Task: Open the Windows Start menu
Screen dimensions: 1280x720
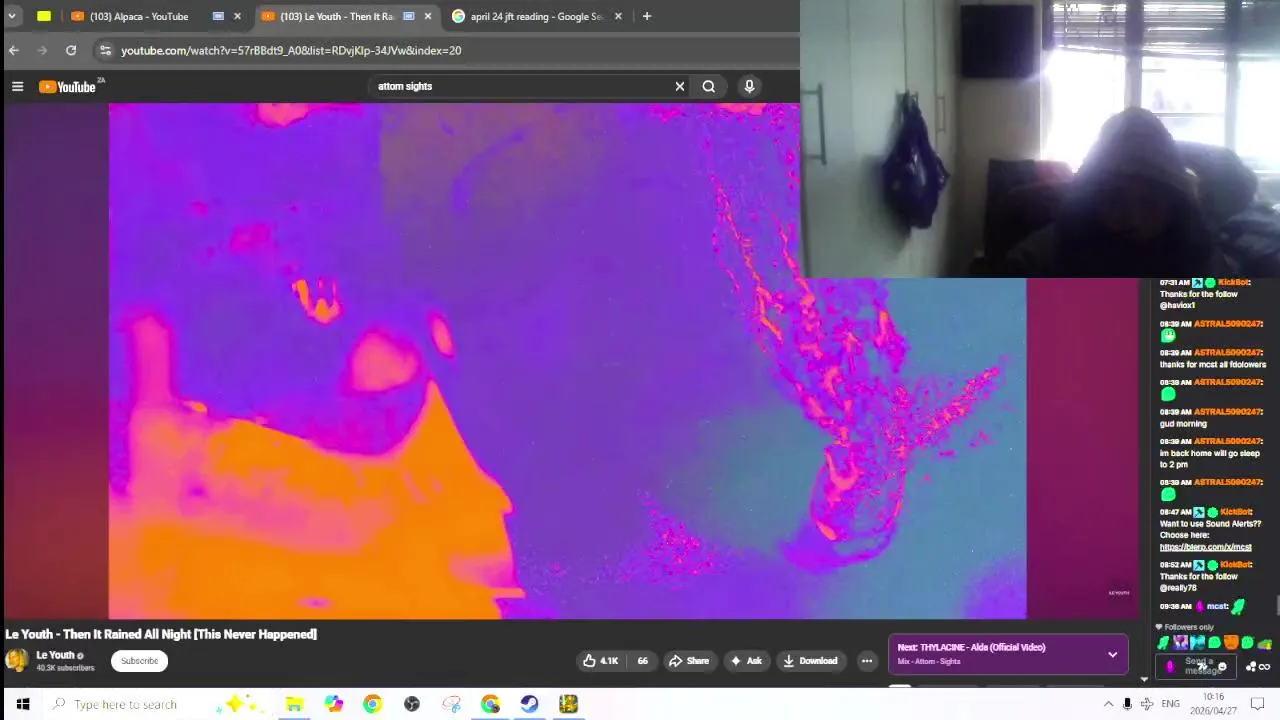Action: (22, 704)
